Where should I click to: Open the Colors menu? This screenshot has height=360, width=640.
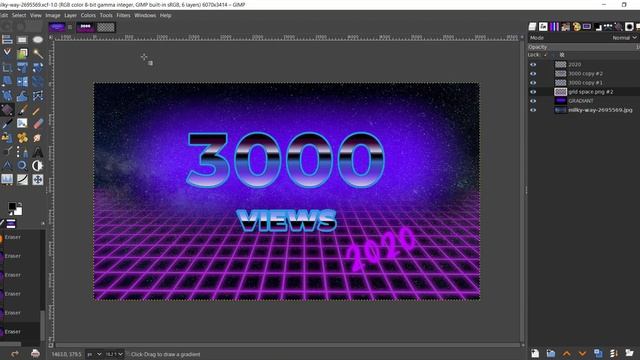pos(88,16)
